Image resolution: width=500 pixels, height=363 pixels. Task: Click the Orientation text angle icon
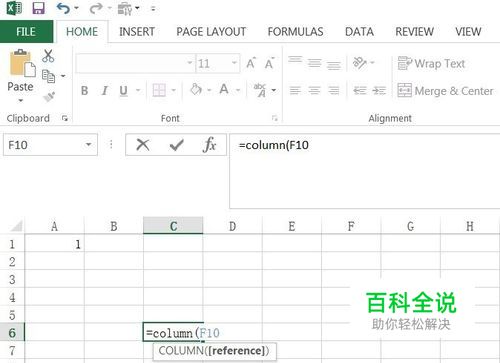click(x=360, y=63)
